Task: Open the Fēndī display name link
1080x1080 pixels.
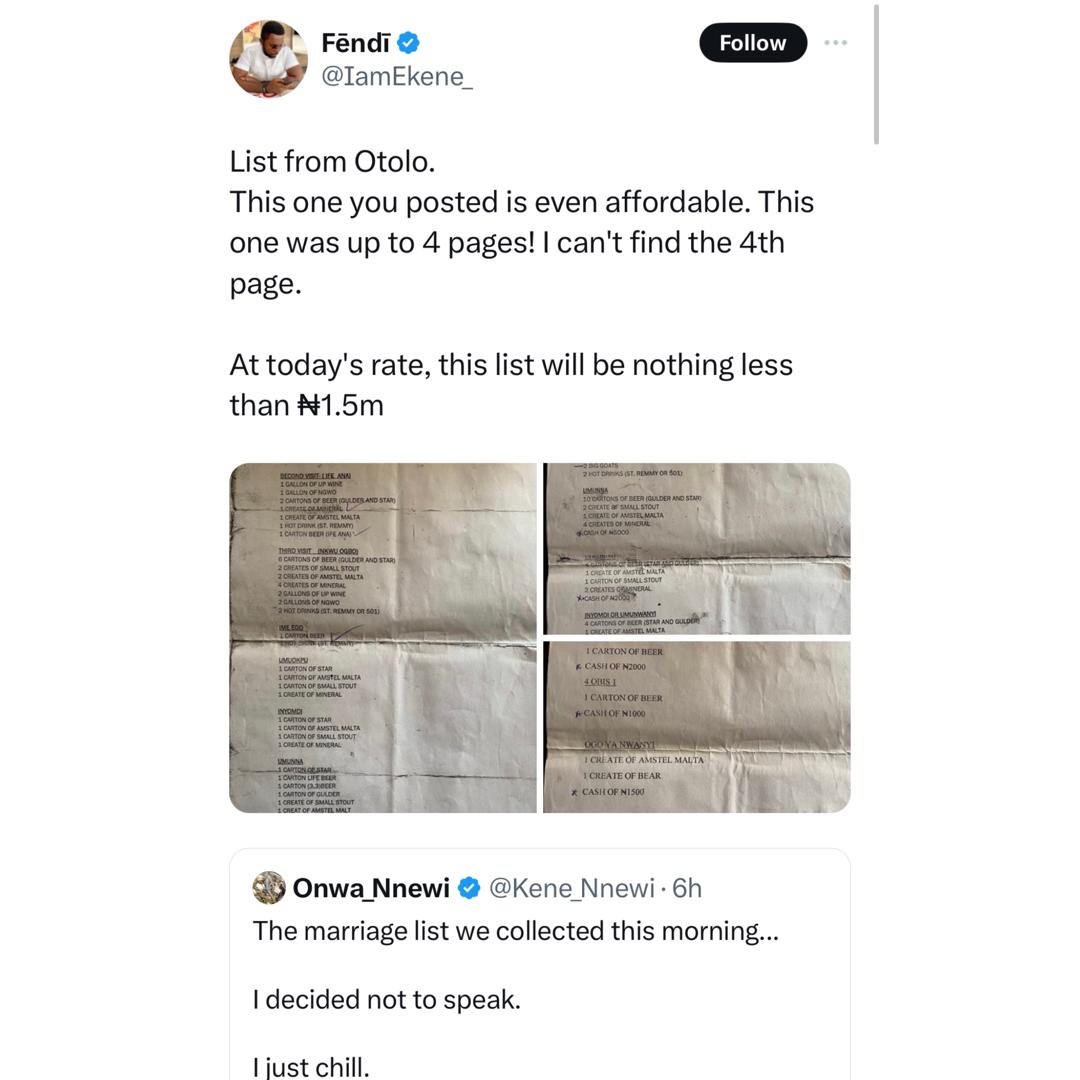Action: click(354, 43)
